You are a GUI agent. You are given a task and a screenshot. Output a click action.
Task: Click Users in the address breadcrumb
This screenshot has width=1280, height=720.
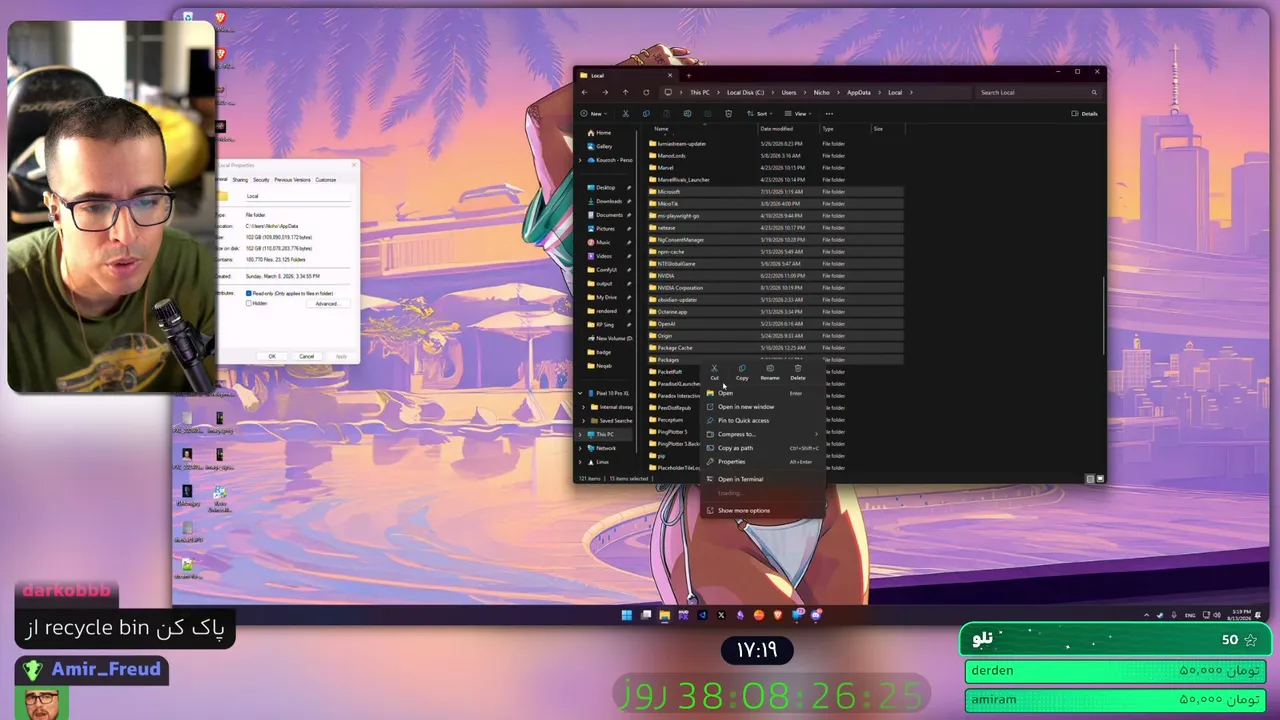click(789, 92)
